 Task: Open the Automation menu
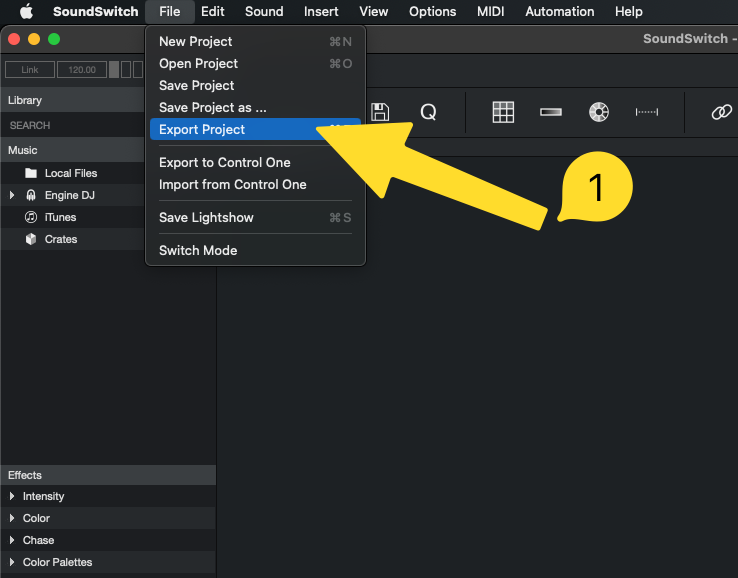pos(560,11)
